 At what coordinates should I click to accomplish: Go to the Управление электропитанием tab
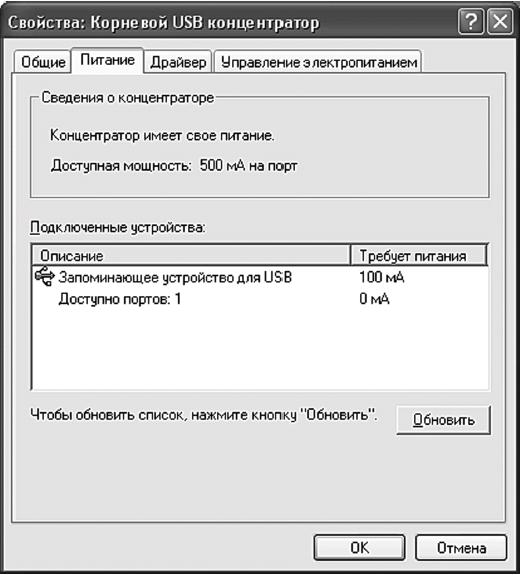click(318, 62)
